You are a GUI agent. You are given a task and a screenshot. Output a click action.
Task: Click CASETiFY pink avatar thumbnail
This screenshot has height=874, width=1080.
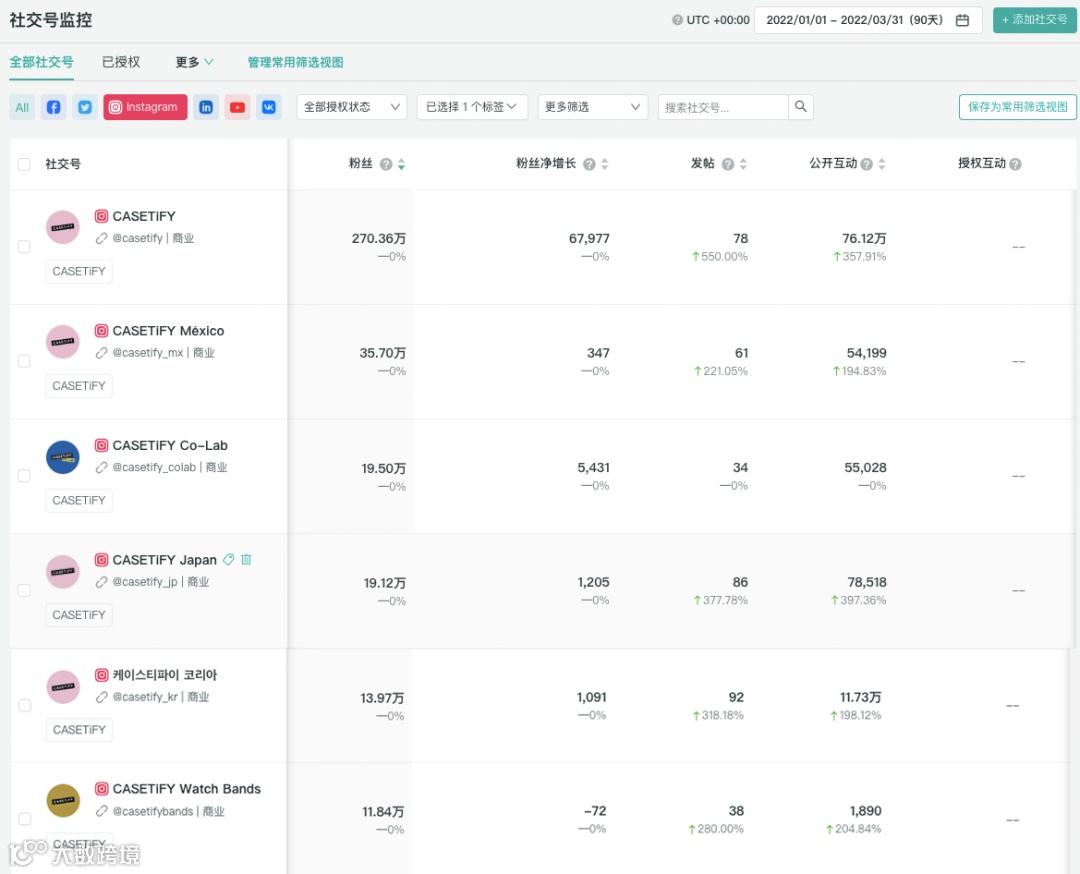coord(63,227)
